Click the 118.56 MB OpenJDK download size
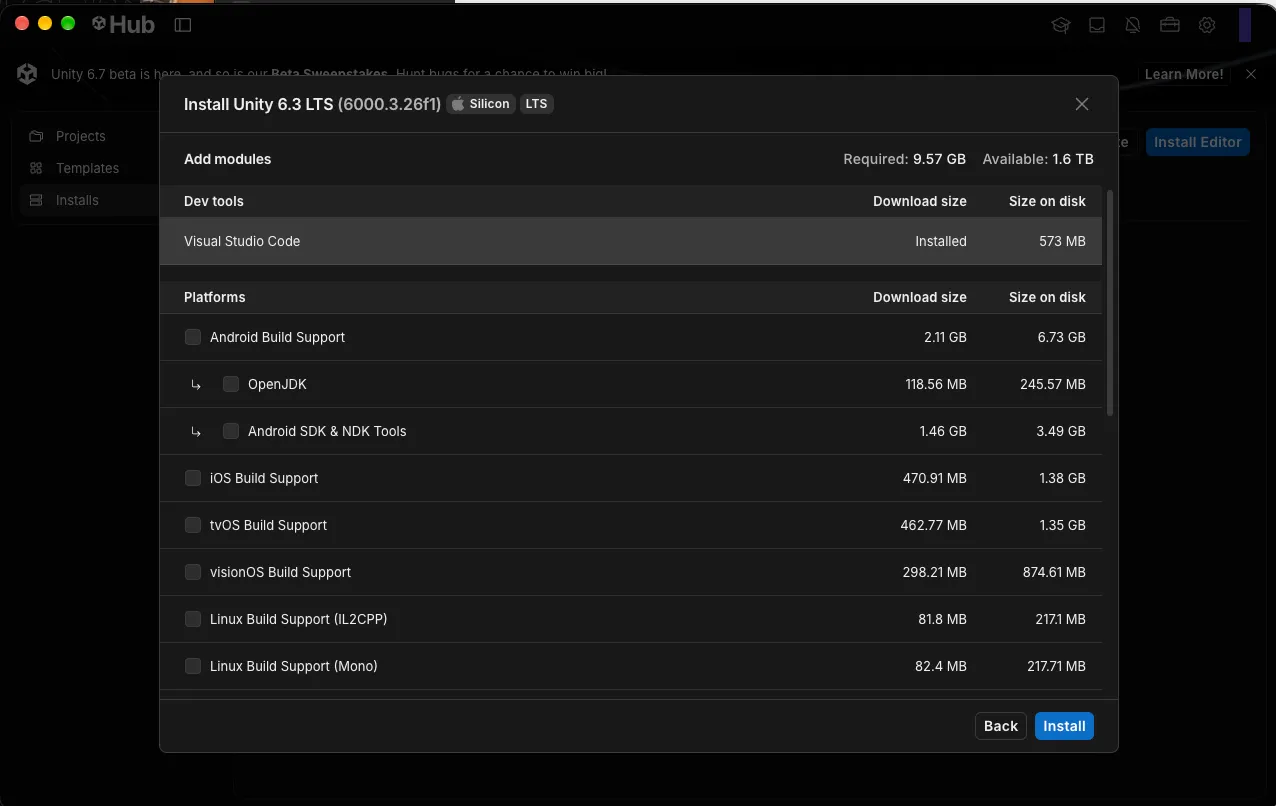1276x806 pixels. 936,384
